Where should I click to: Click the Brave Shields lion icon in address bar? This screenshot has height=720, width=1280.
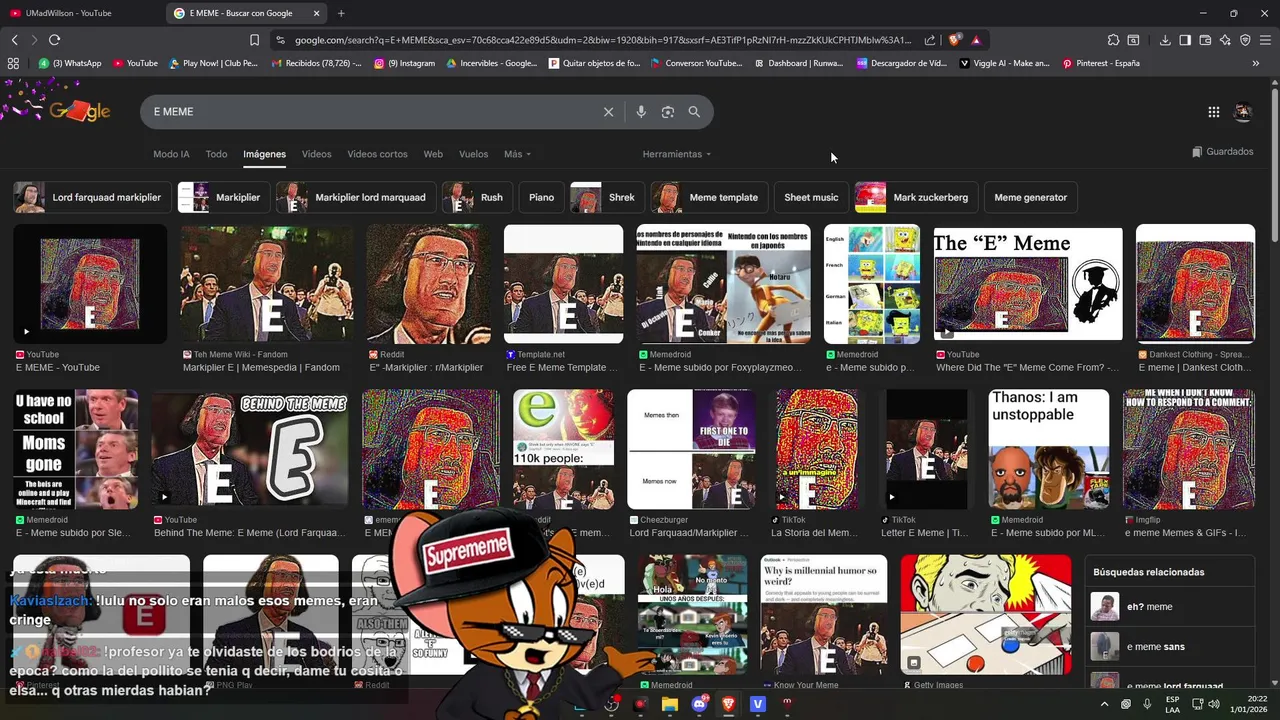point(955,40)
